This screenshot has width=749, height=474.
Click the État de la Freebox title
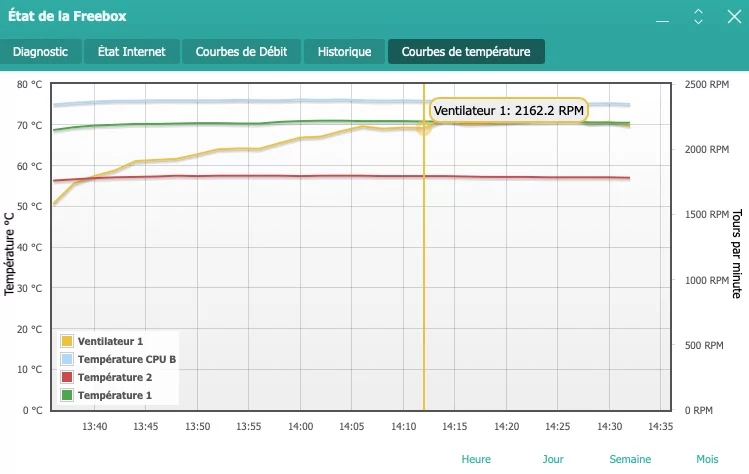pos(67,16)
